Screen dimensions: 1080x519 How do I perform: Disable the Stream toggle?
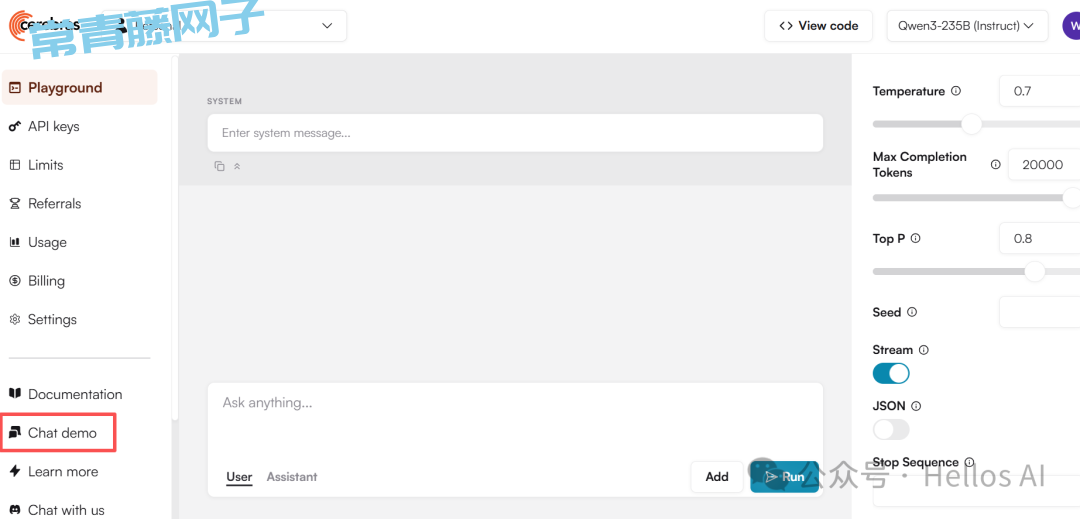click(x=891, y=373)
